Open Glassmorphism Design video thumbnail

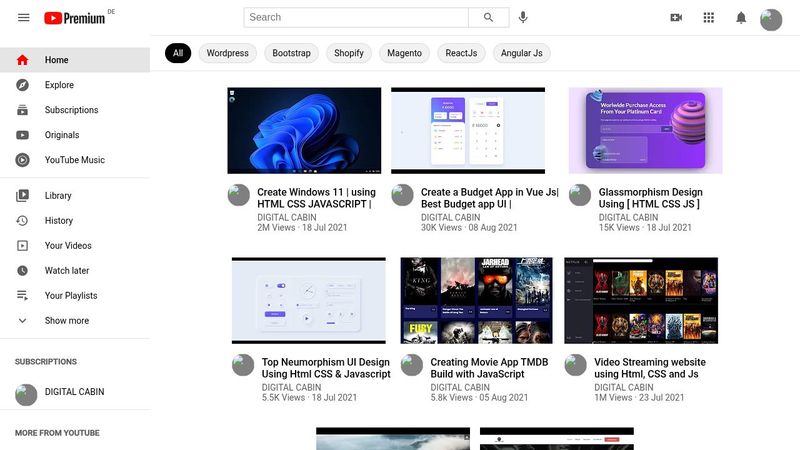pyautogui.click(x=645, y=131)
